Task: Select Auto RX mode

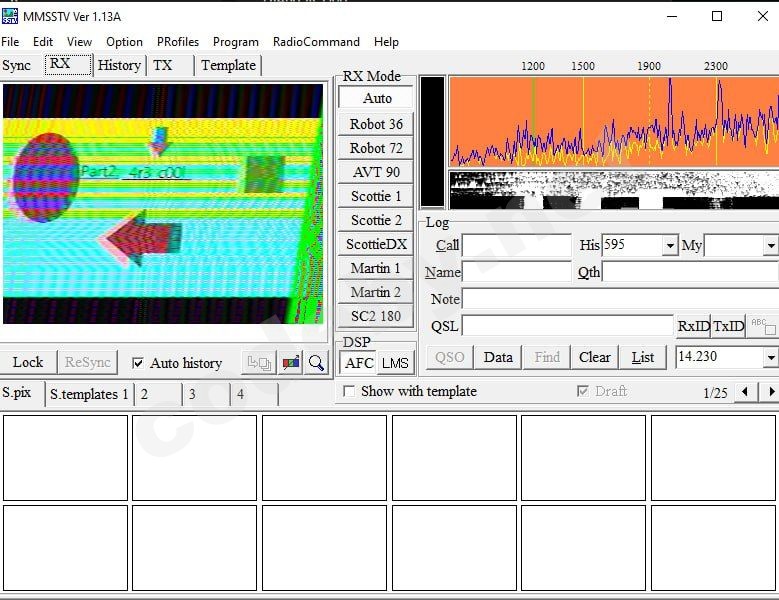Action: tap(376, 98)
